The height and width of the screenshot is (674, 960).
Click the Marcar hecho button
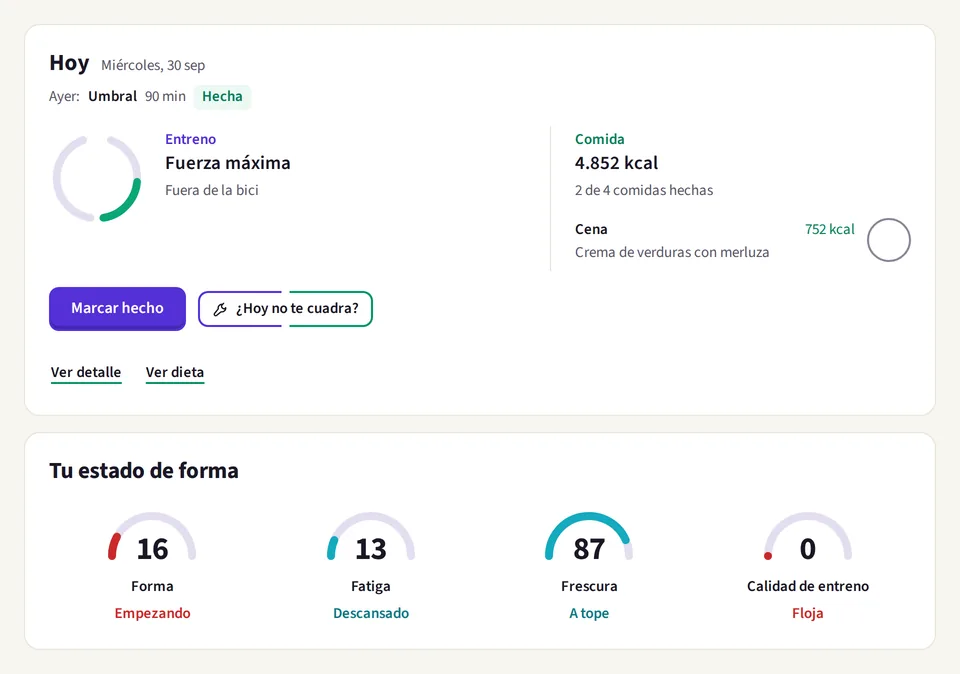(x=117, y=309)
